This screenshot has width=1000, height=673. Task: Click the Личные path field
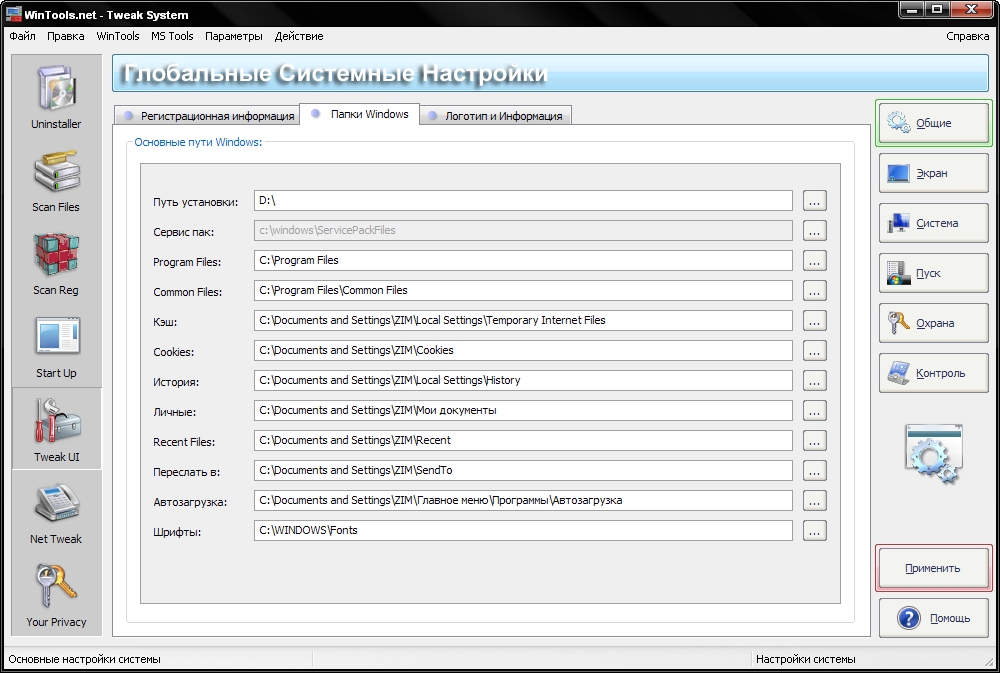point(523,410)
